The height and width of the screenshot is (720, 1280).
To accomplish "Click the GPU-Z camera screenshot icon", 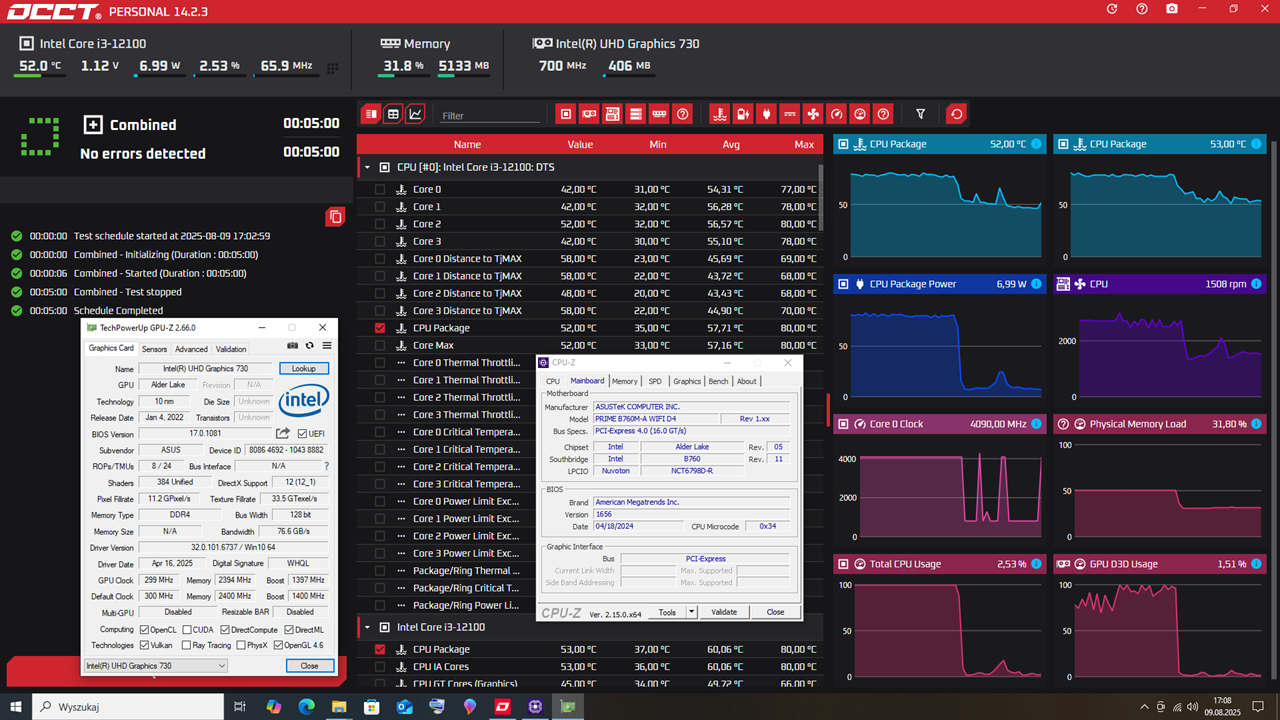I will (x=292, y=346).
